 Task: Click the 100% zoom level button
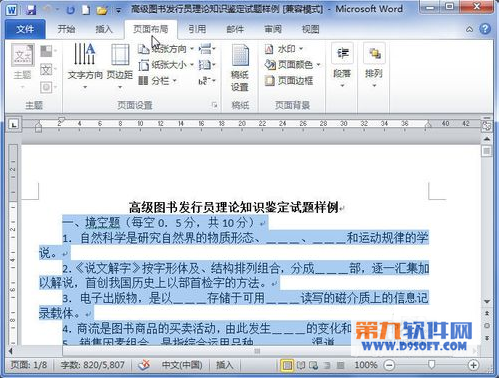pyautogui.click(x=366, y=365)
